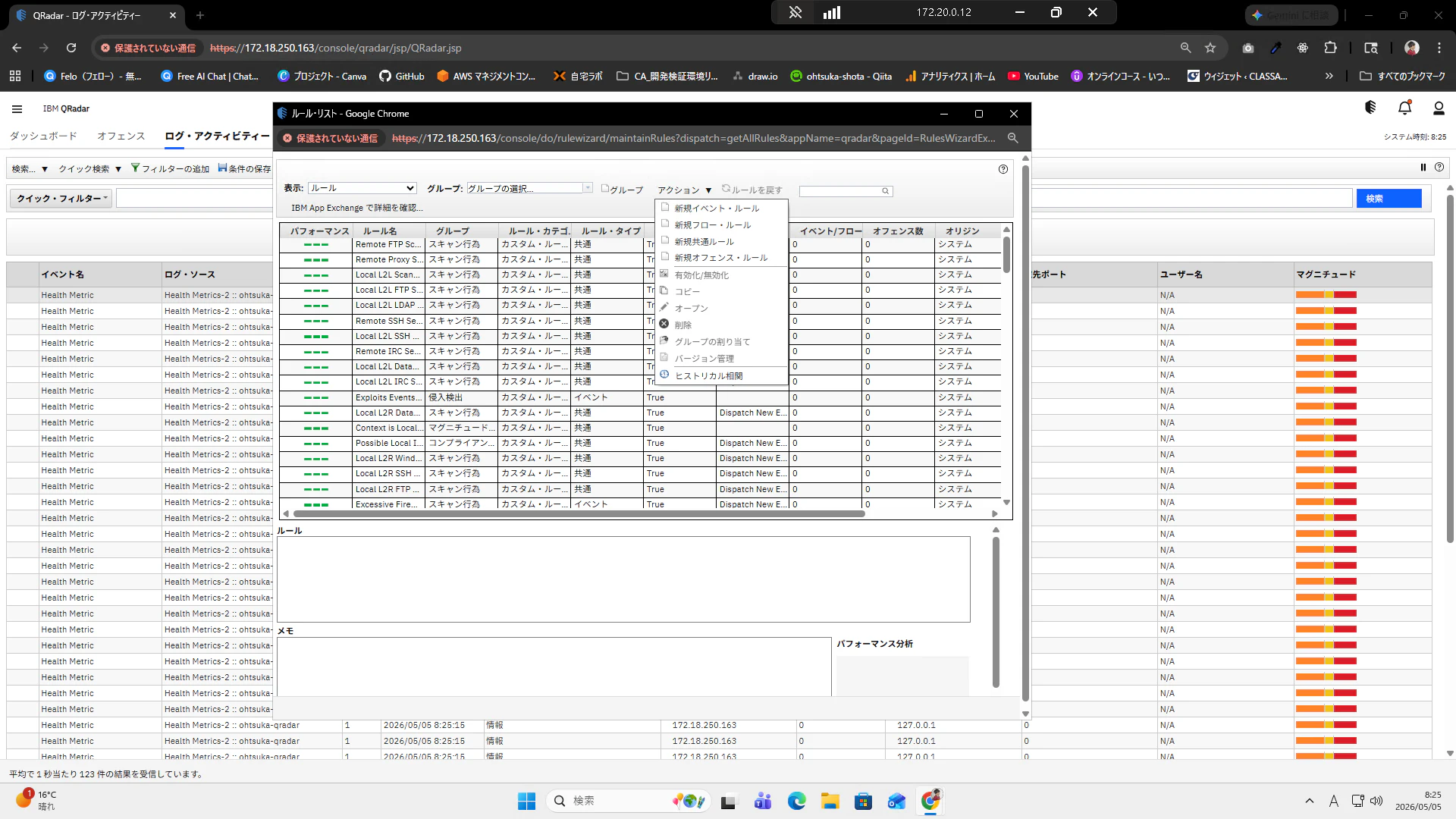Sort rules by オリジン column header
The image size is (1456, 819).
click(968, 231)
